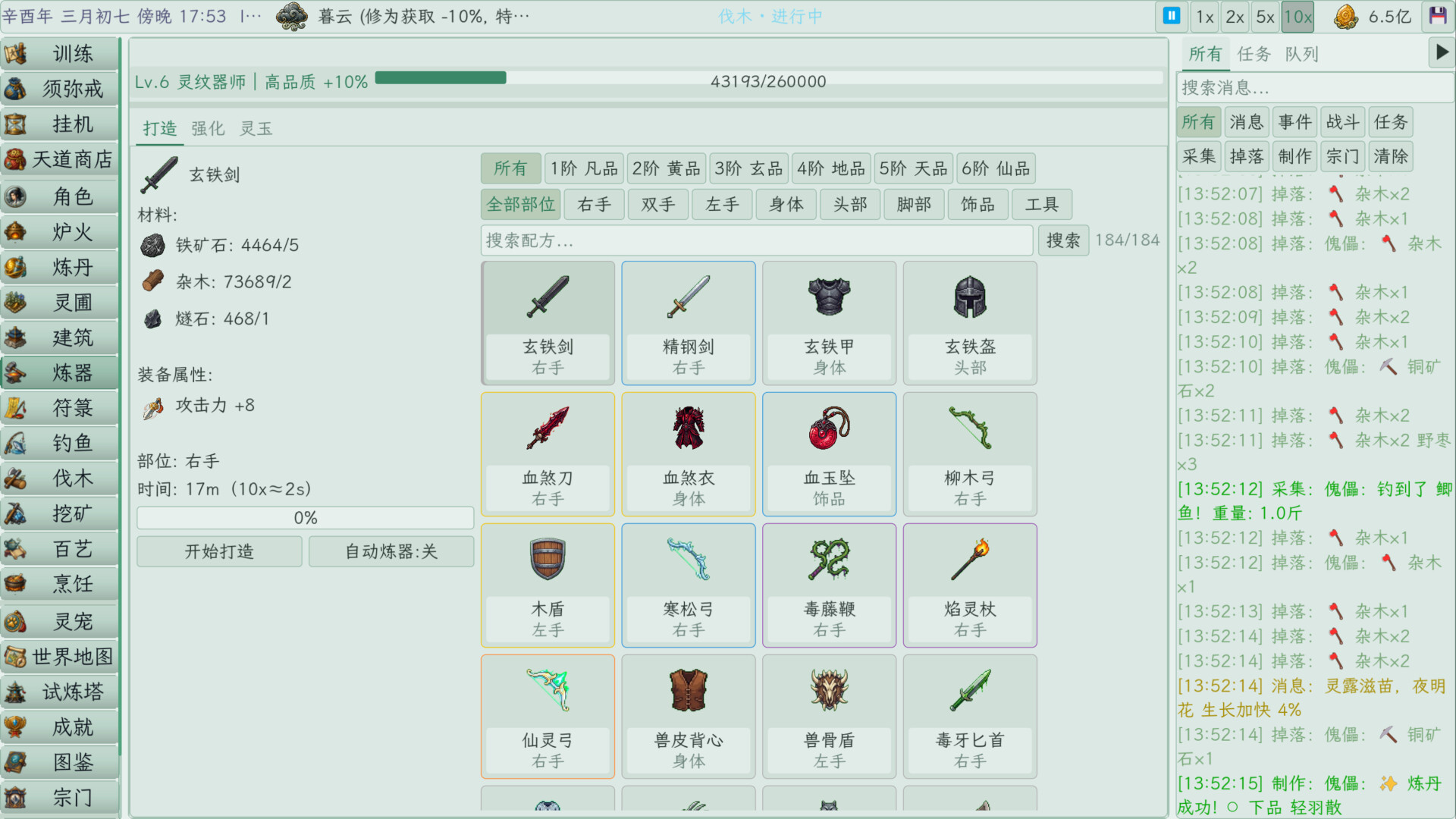Pick the 兽骨盾 shield icon
Screen dimensions: 1456x819
pos(830,691)
